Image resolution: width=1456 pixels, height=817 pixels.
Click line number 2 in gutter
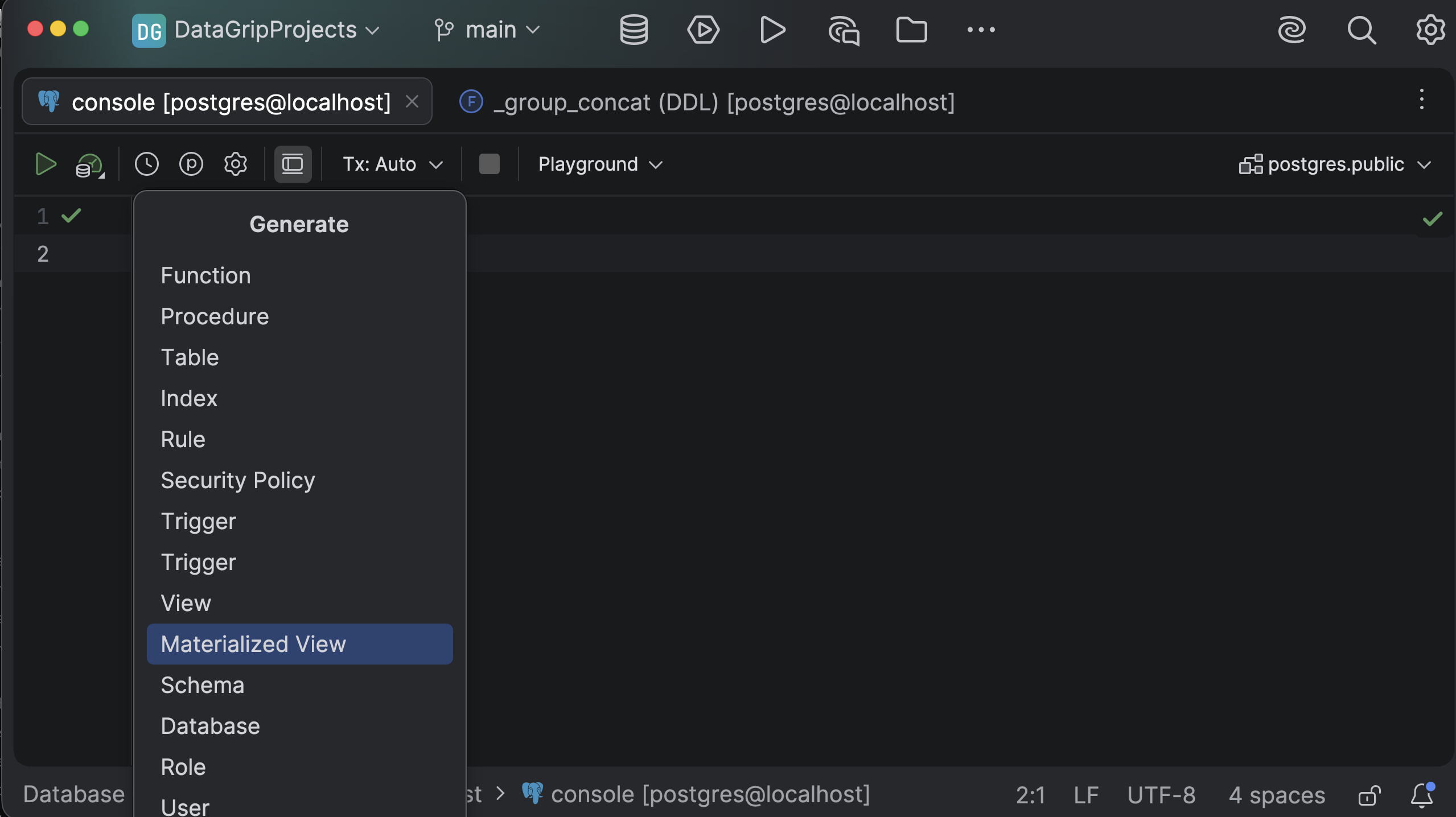point(43,254)
